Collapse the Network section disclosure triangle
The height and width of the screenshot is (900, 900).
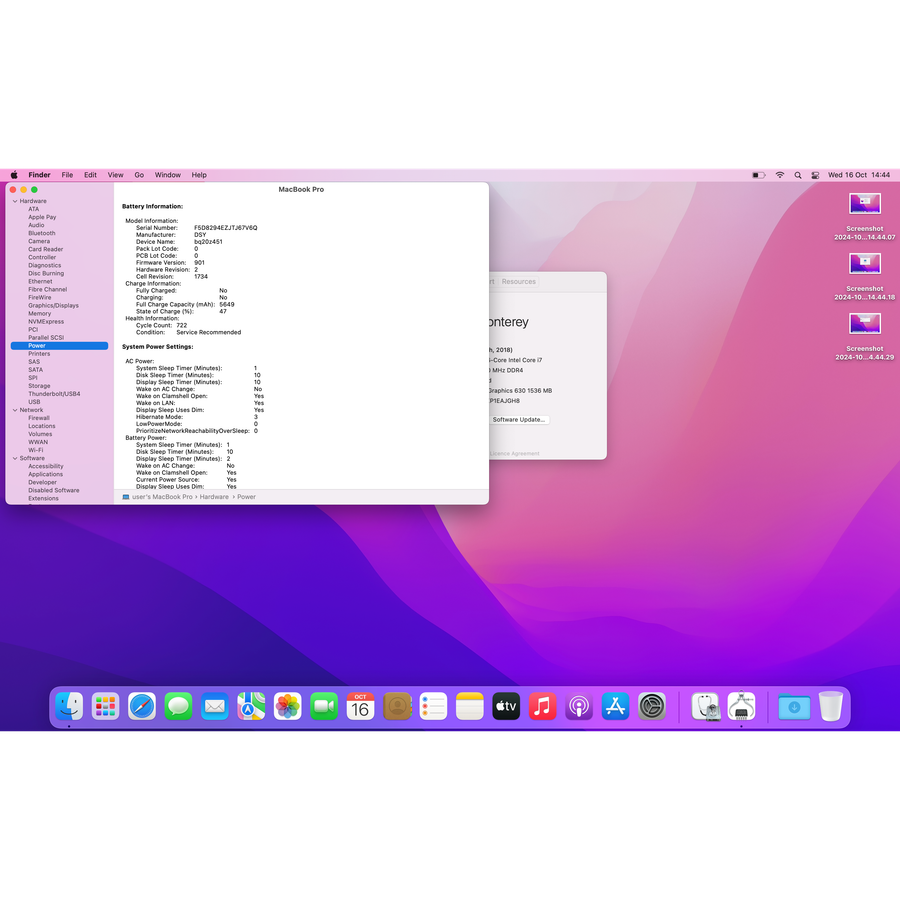[14, 410]
